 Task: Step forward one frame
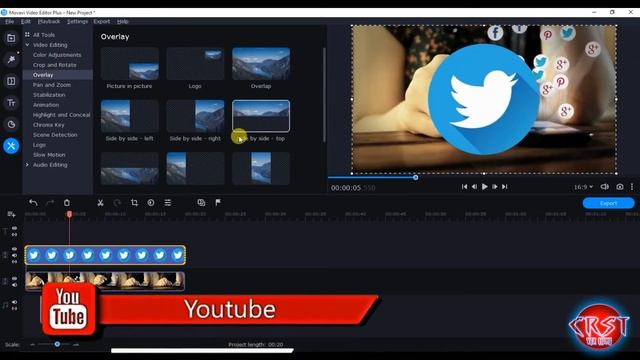495,187
